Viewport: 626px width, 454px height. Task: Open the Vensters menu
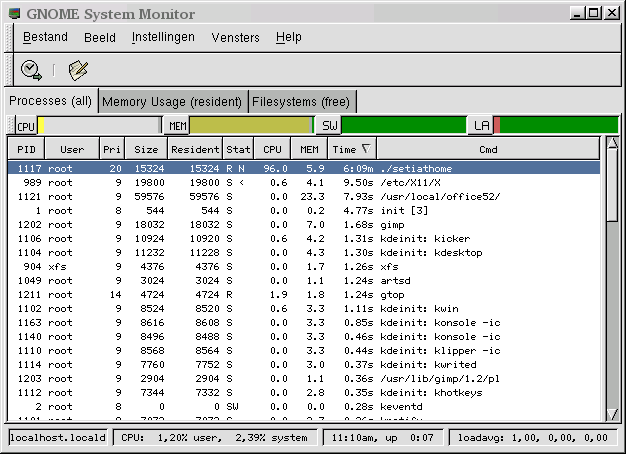pyautogui.click(x=236, y=38)
